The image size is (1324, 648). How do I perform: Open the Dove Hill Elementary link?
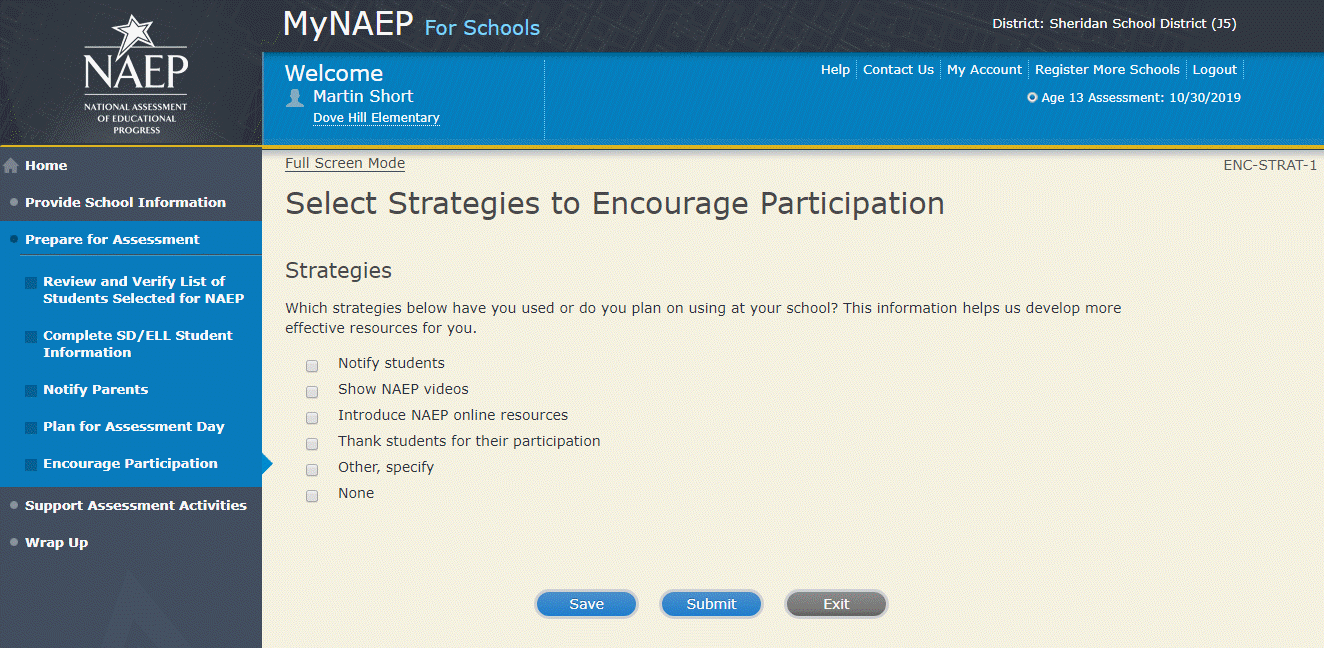click(x=376, y=118)
